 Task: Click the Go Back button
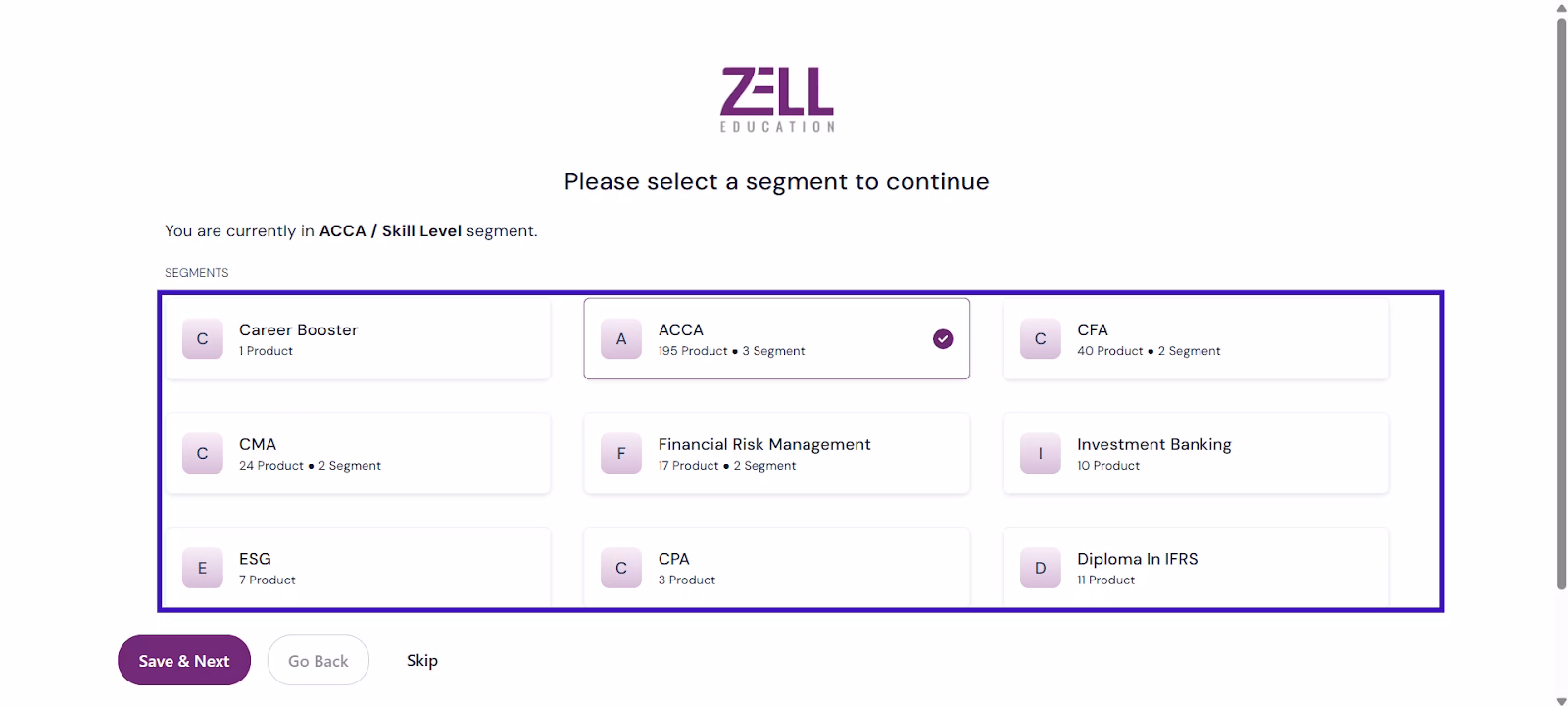pos(318,661)
